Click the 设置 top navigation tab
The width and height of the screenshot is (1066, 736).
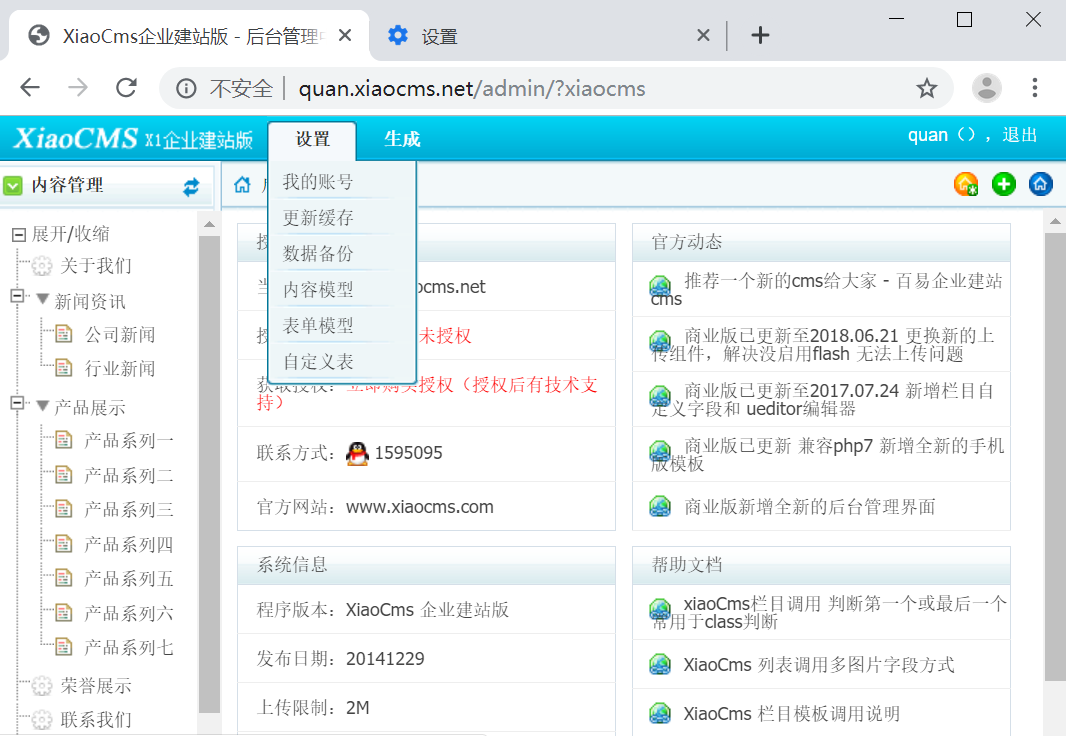[312, 139]
